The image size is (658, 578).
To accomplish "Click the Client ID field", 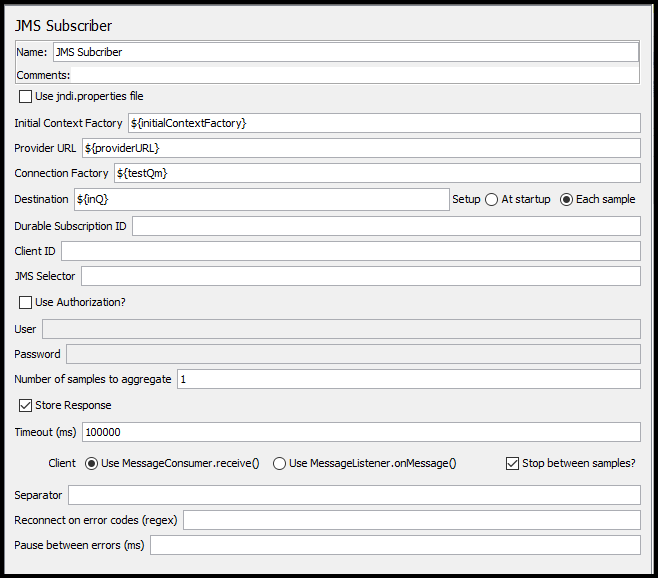I will pyautogui.click(x=350, y=251).
